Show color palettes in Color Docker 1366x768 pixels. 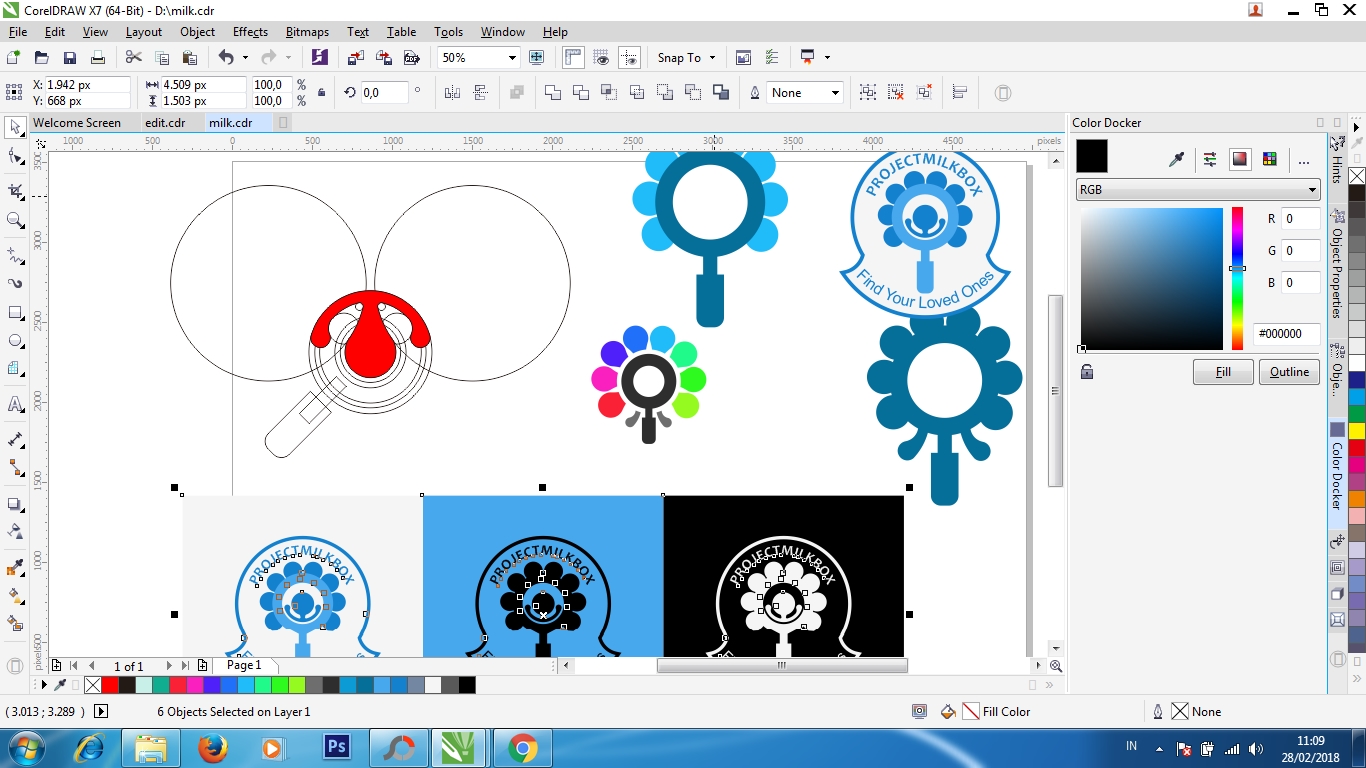coord(1269,159)
